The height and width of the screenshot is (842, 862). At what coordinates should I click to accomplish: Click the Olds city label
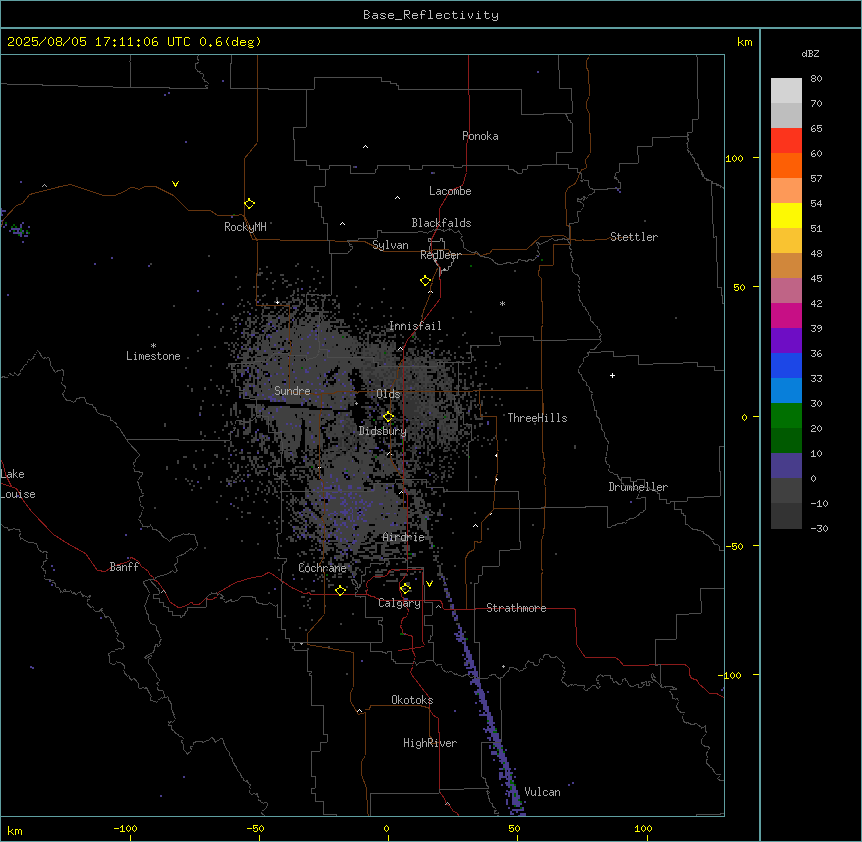(x=388, y=394)
